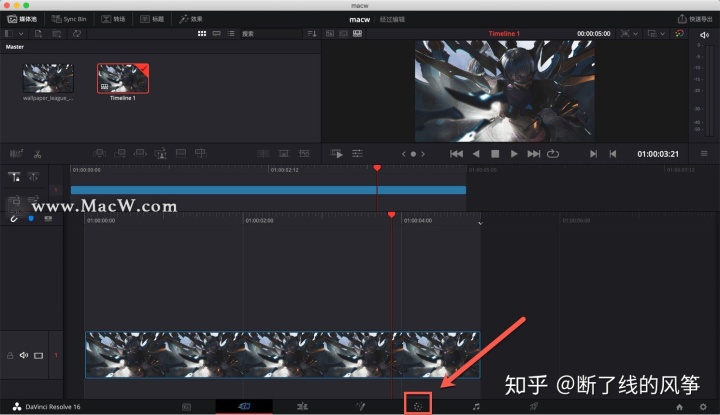Lock video track 1
This screenshot has width=720, height=415.
click(x=10, y=355)
